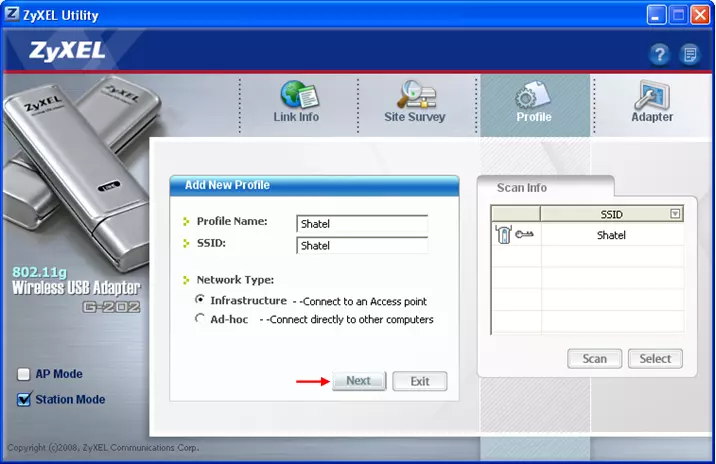This screenshot has width=716, height=464.
Task: Switch to Site Survey tab label
Action: pyautogui.click(x=415, y=117)
